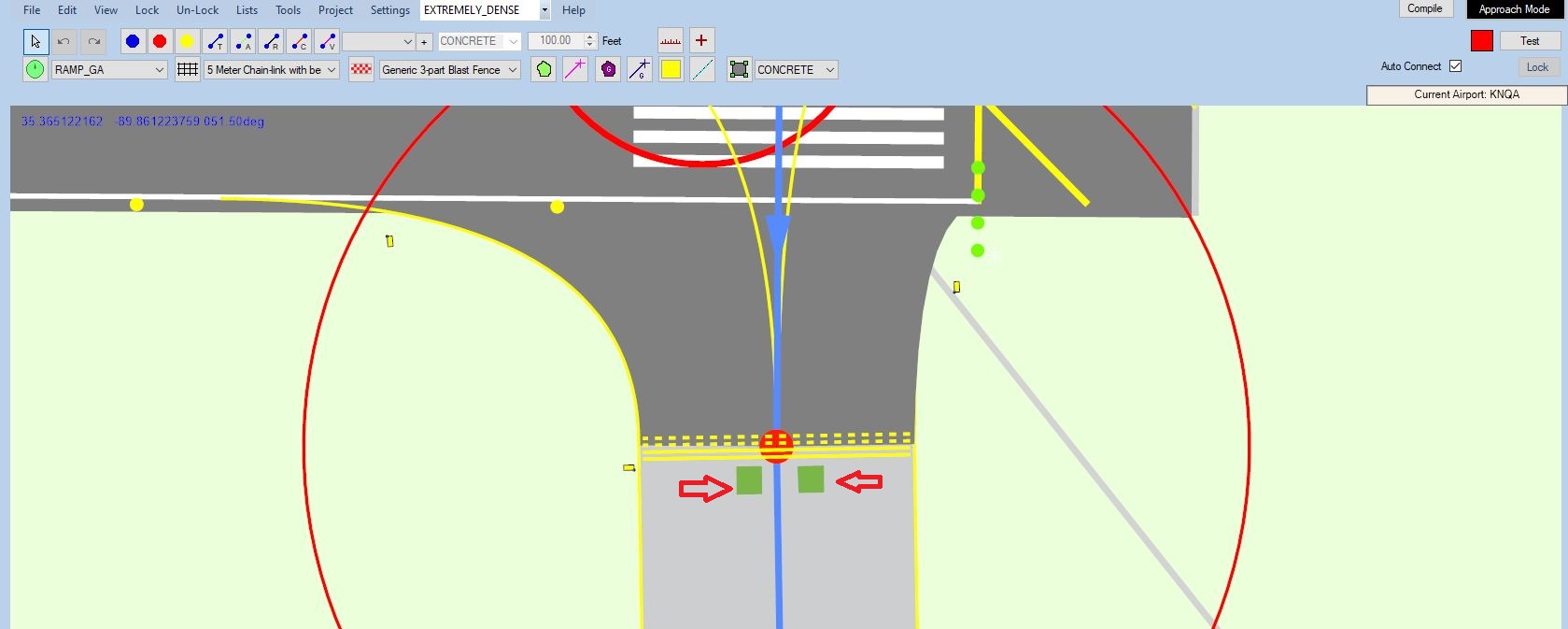Image resolution: width=1568 pixels, height=629 pixels.
Task: Open the Help menu
Action: (x=573, y=10)
